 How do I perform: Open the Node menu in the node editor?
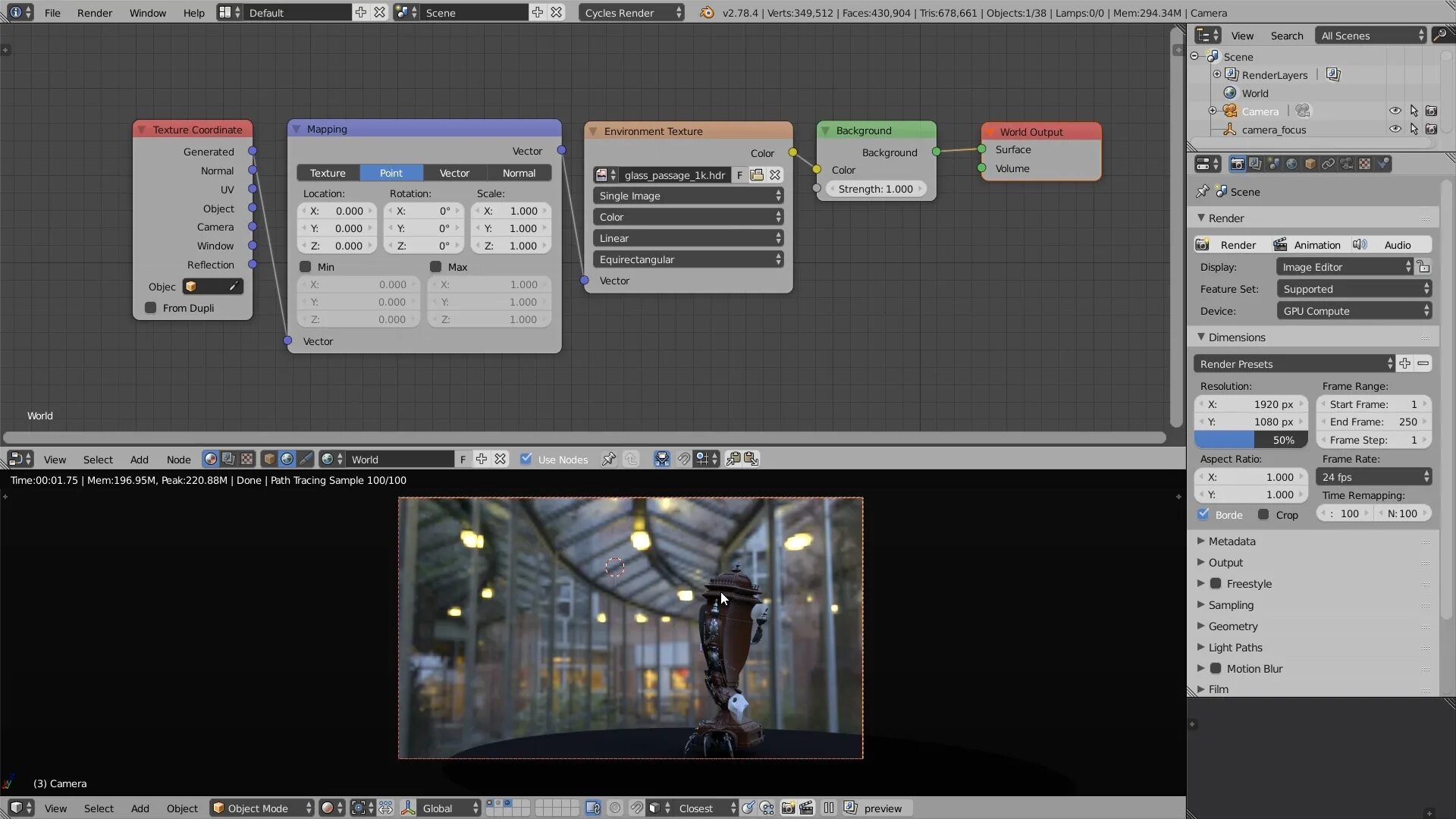179,459
